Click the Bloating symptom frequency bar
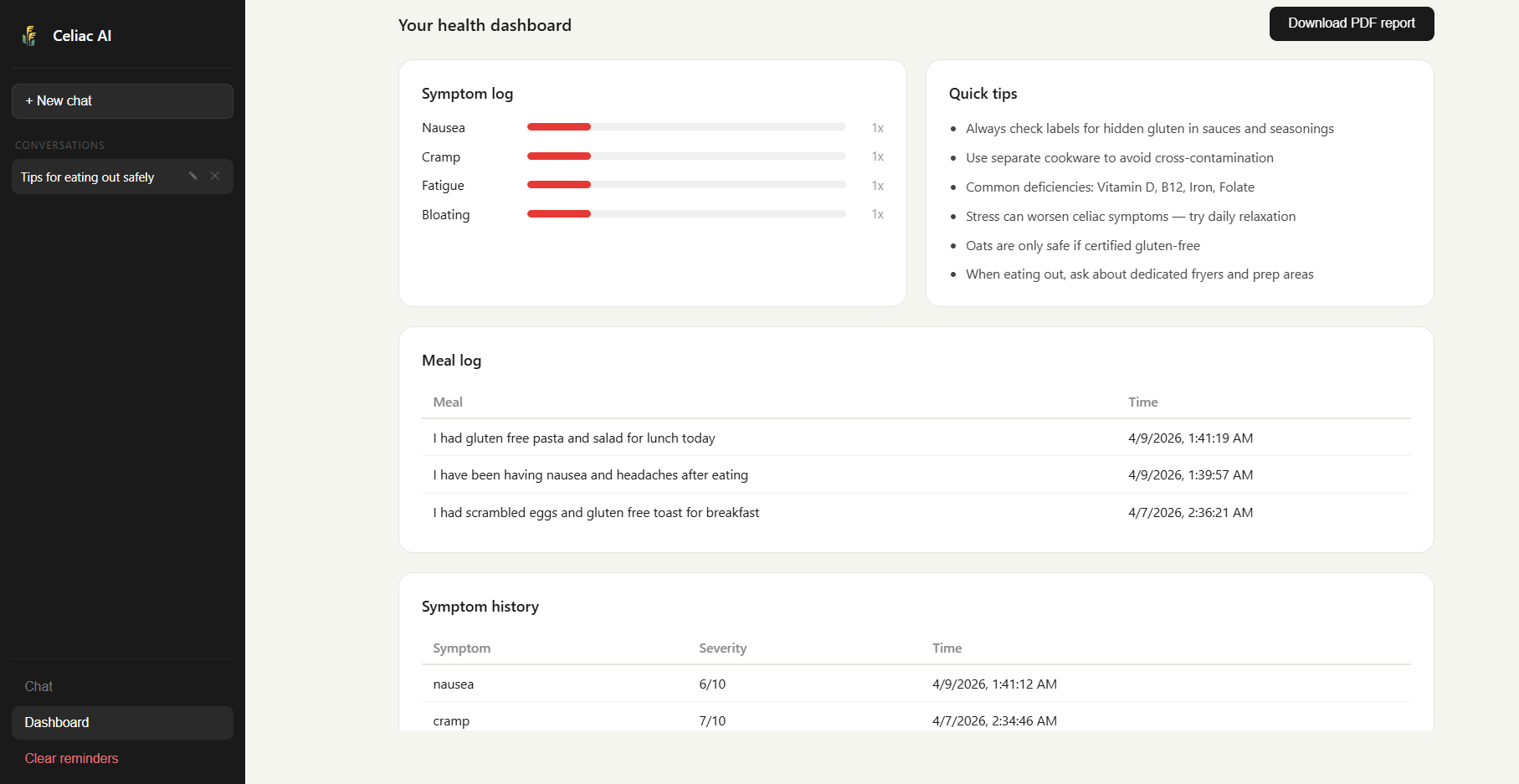This screenshot has width=1519, height=784. 685,214
